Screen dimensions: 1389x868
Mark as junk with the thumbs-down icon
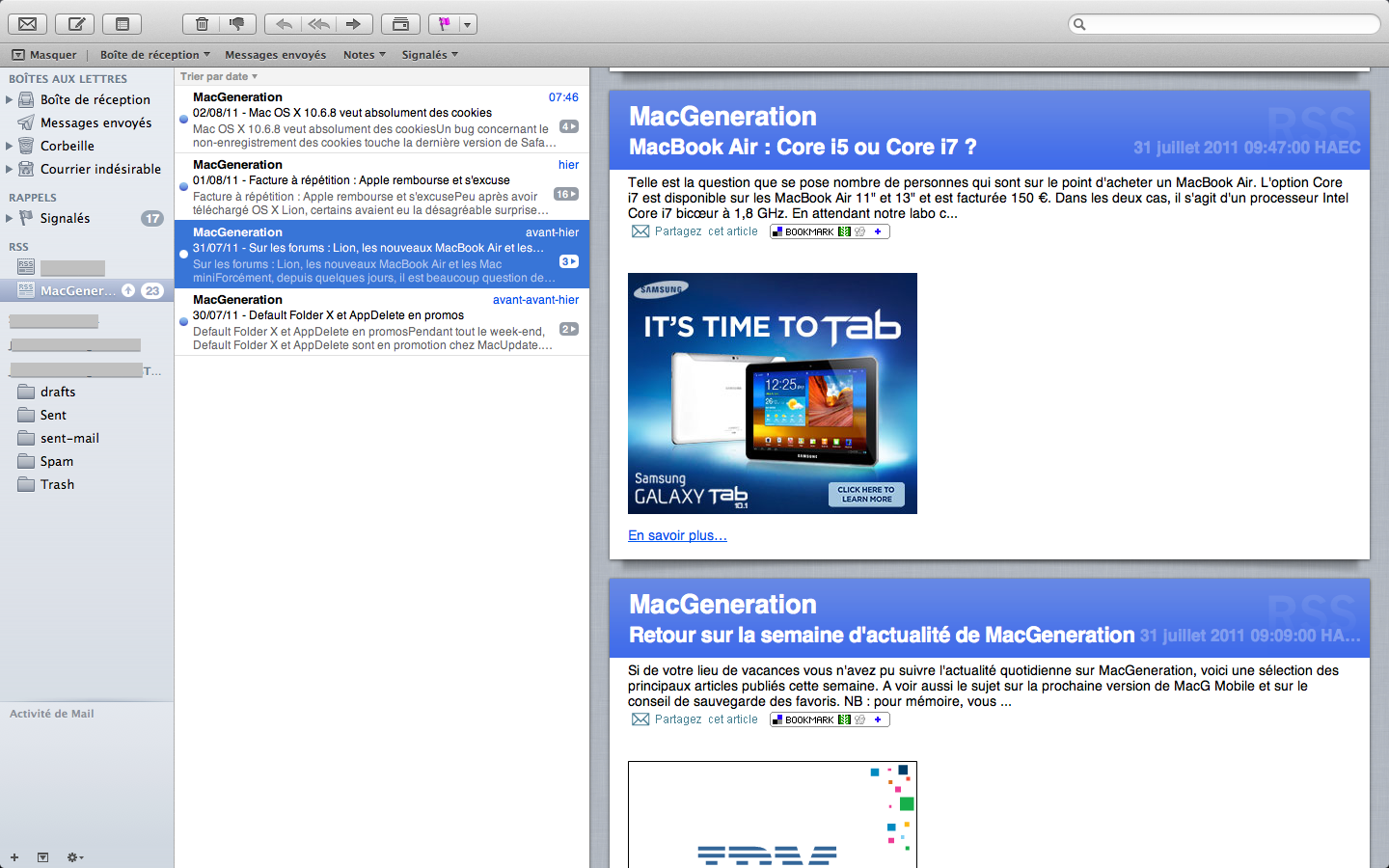click(237, 24)
